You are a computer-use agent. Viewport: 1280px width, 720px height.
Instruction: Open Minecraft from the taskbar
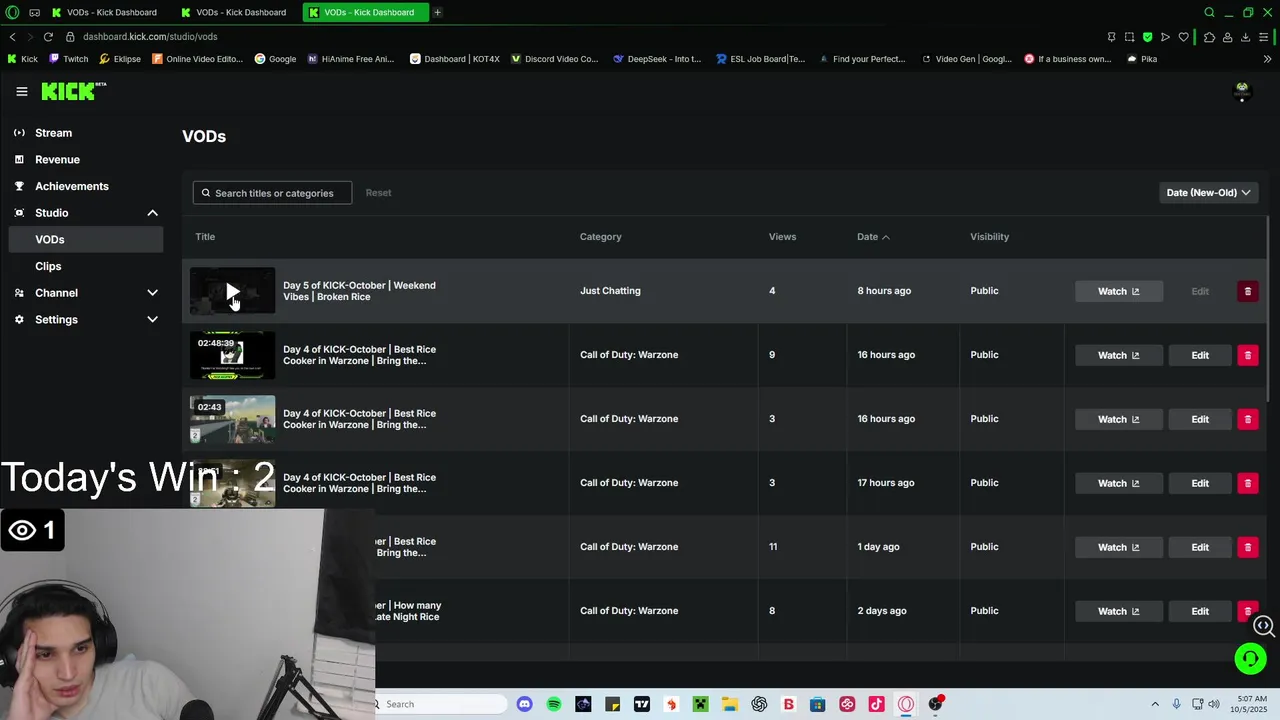click(x=700, y=704)
